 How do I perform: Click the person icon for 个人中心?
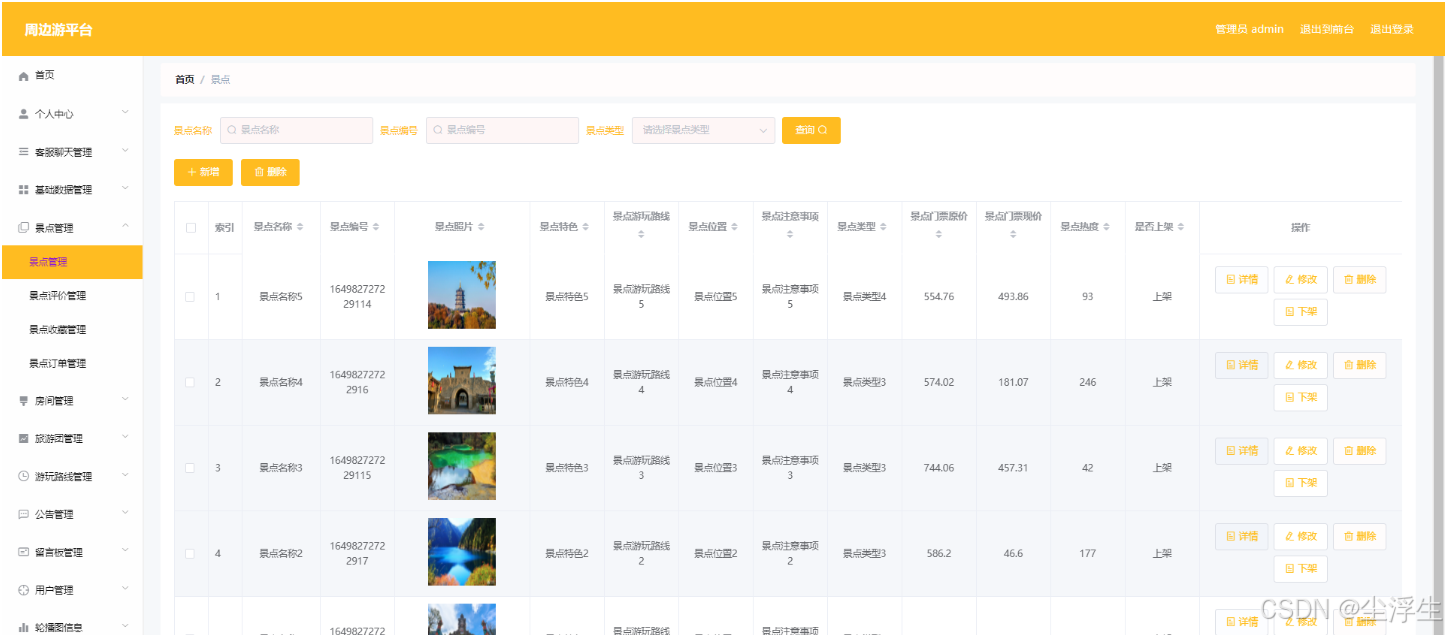(24, 114)
